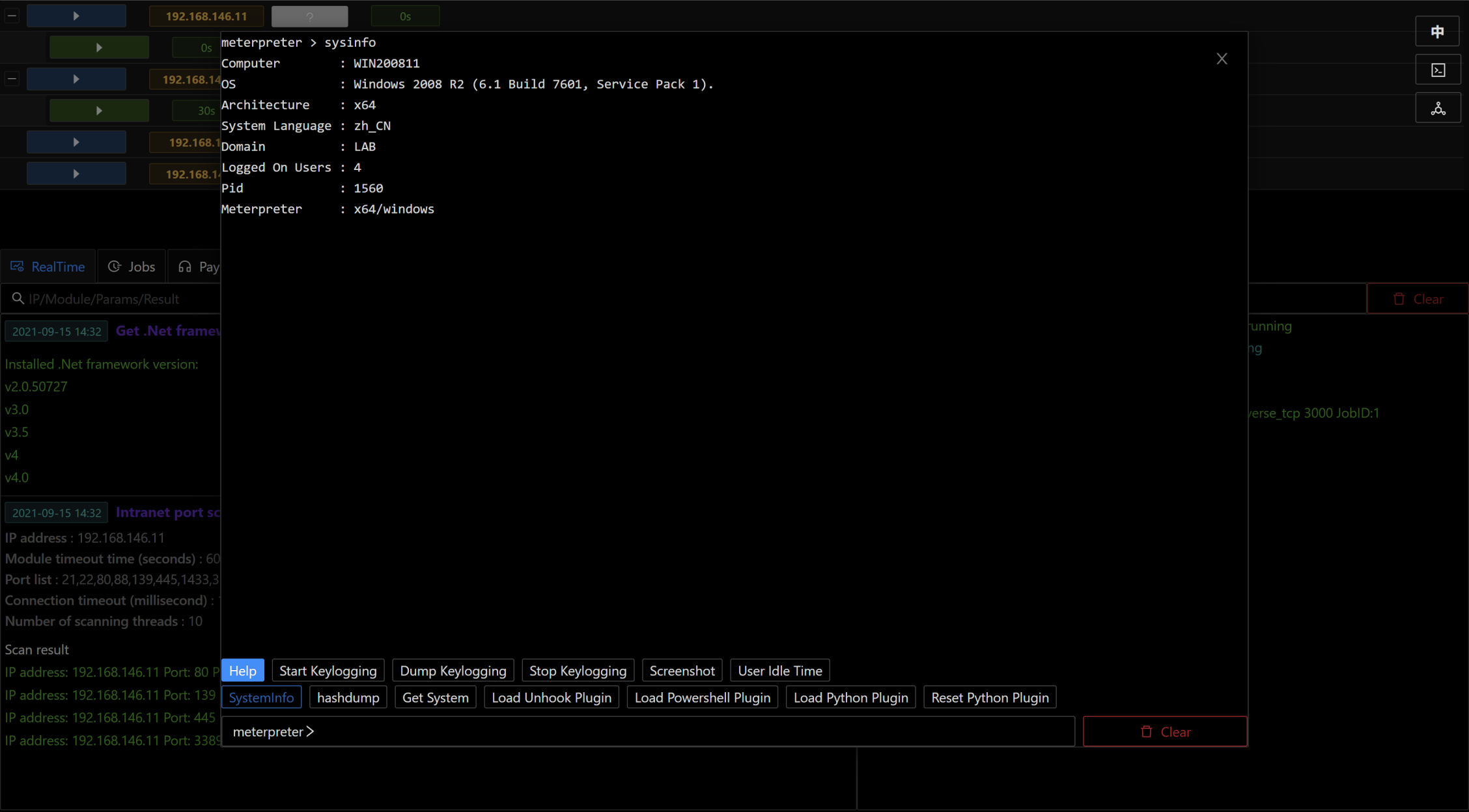Open the Jobs tab
1469x812 pixels.
click(x=132, y=266)
